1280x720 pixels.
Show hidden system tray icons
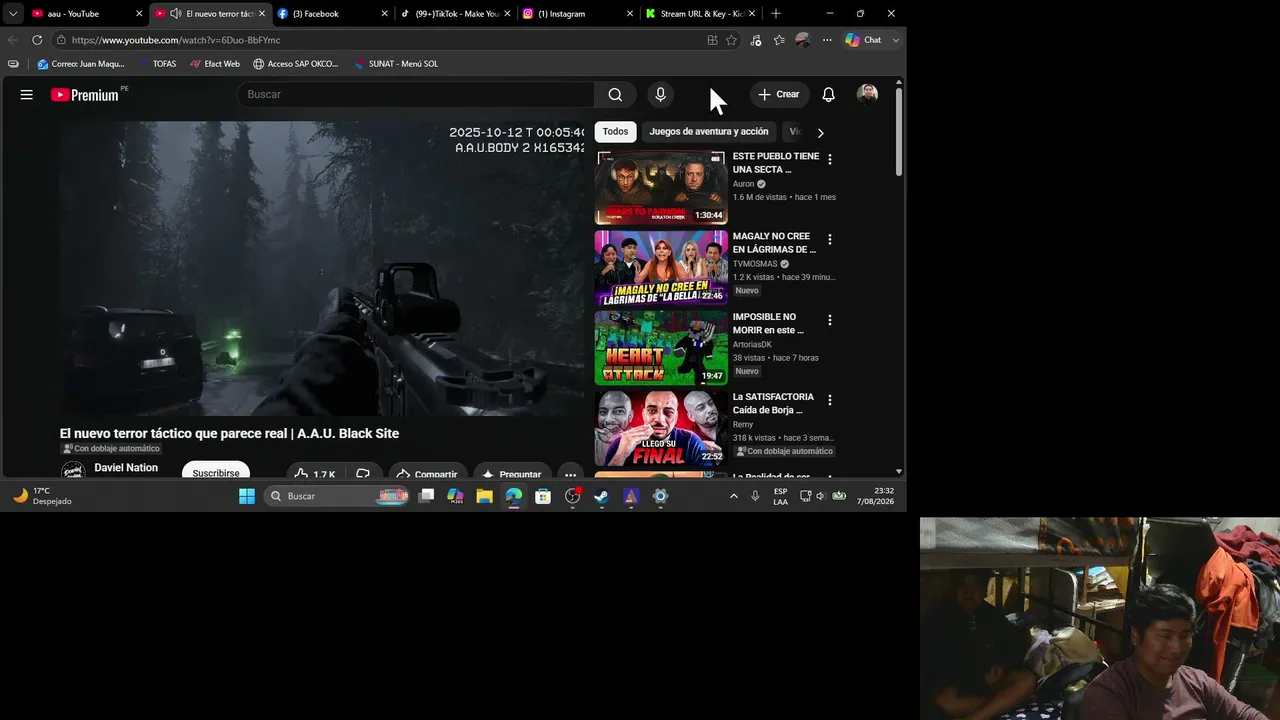pyautogui.click(x=734, y=496)
